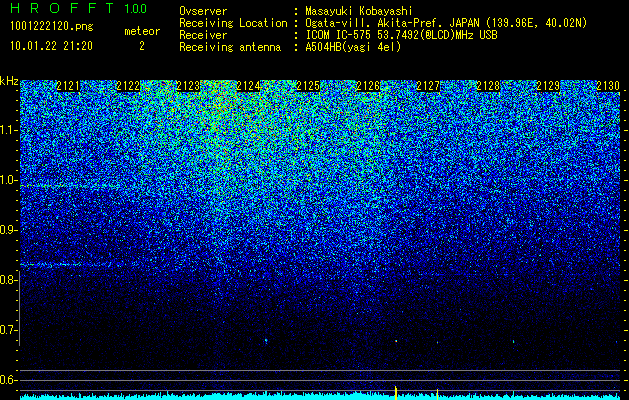Click the meteor count label

tap(142, 31)
